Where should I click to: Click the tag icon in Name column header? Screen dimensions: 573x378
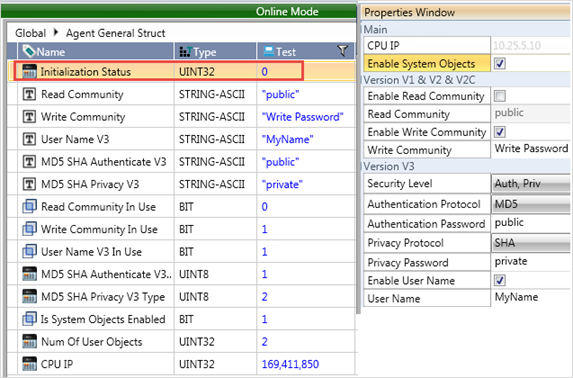click(x=29, y=51)
